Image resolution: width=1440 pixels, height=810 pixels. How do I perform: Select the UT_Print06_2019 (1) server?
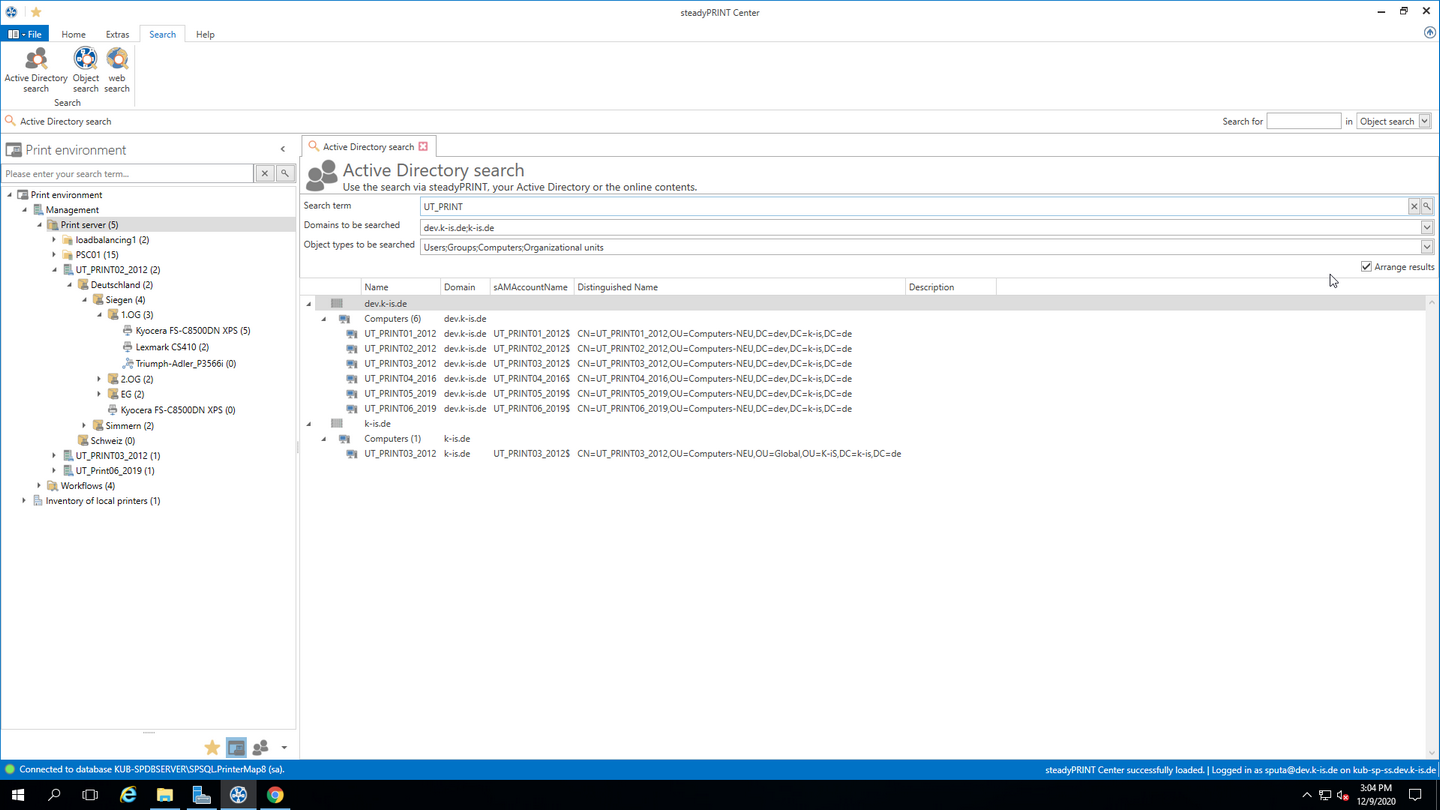[x=114, y=471]
